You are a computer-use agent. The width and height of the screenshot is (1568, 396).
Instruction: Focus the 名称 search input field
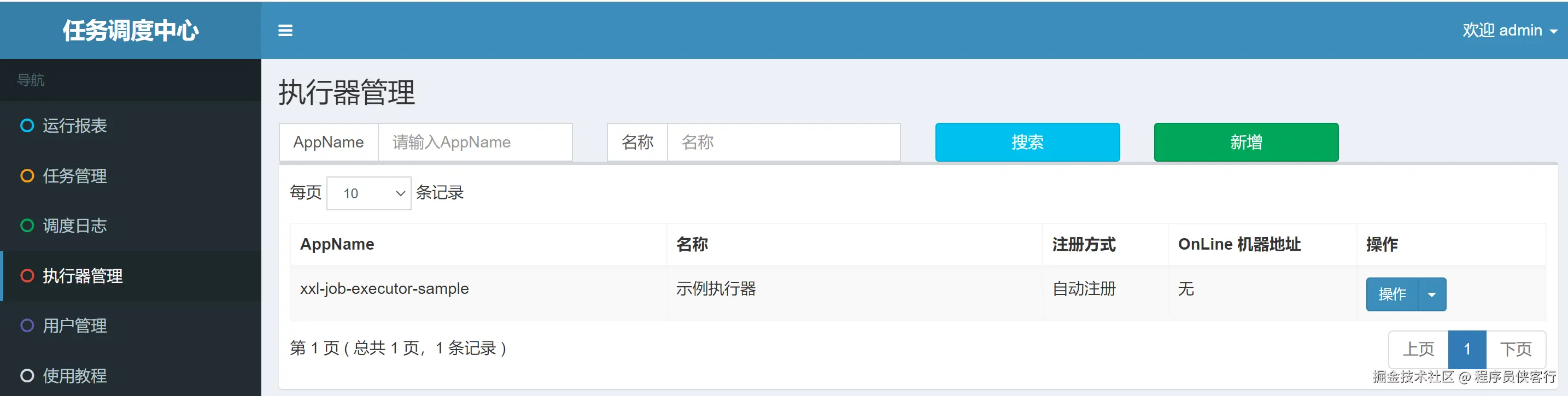coord(784,143)
